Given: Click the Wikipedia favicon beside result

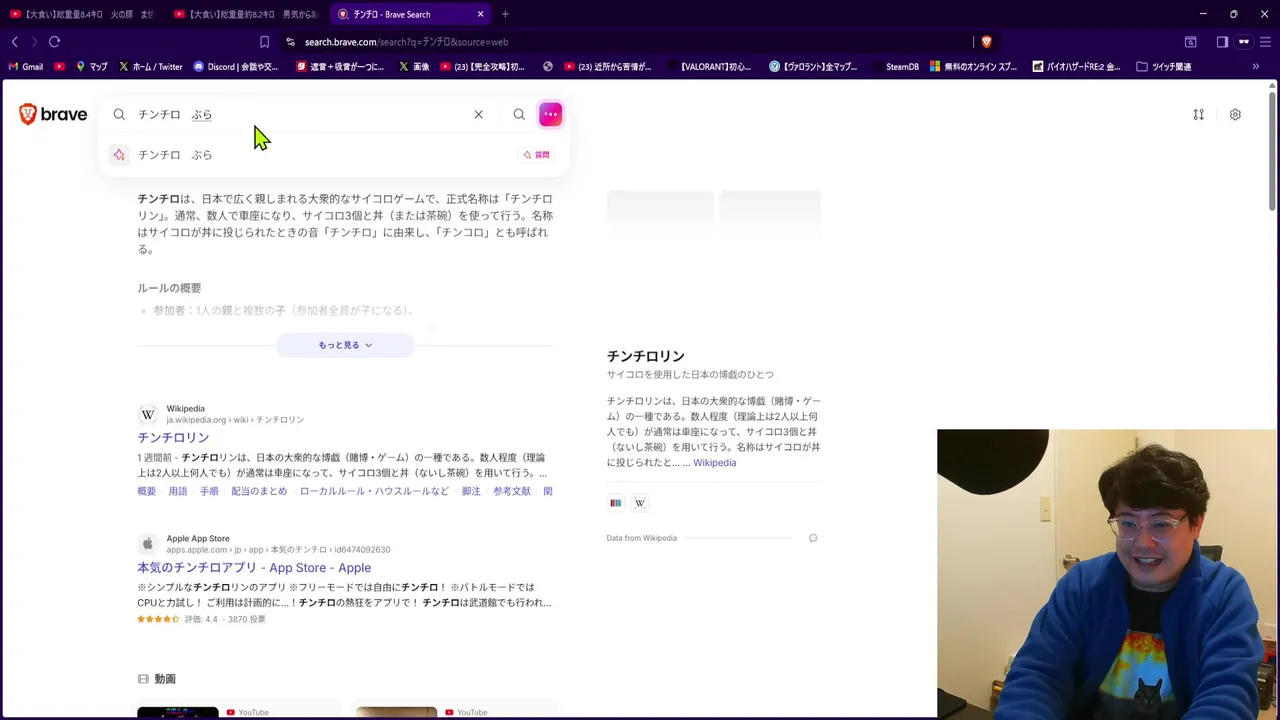Looking at the screenshot, I should tap(148, 414).
